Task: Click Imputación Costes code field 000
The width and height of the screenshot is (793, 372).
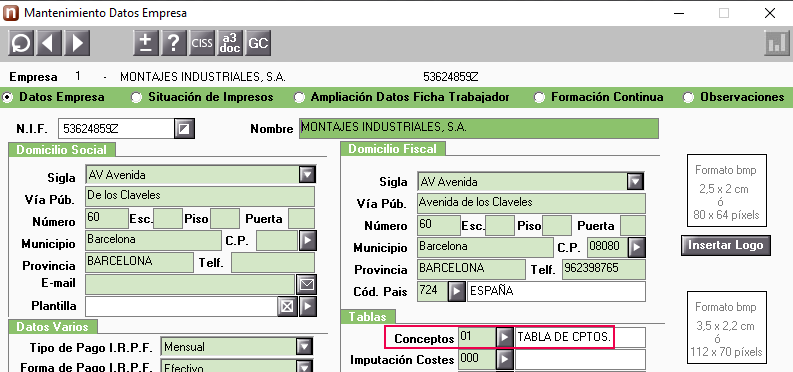Action: click(476, 359)
